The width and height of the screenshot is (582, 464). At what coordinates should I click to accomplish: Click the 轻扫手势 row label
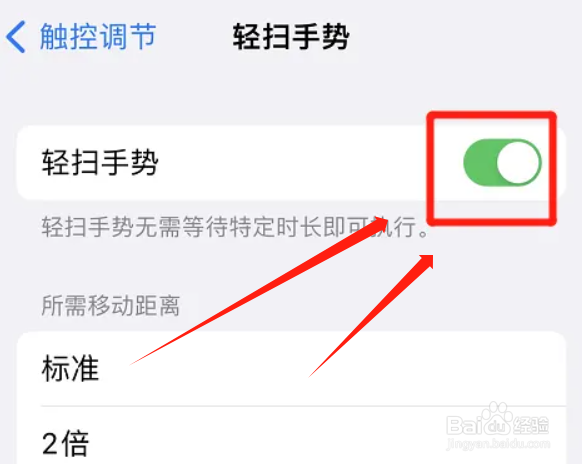click(100, 163)
